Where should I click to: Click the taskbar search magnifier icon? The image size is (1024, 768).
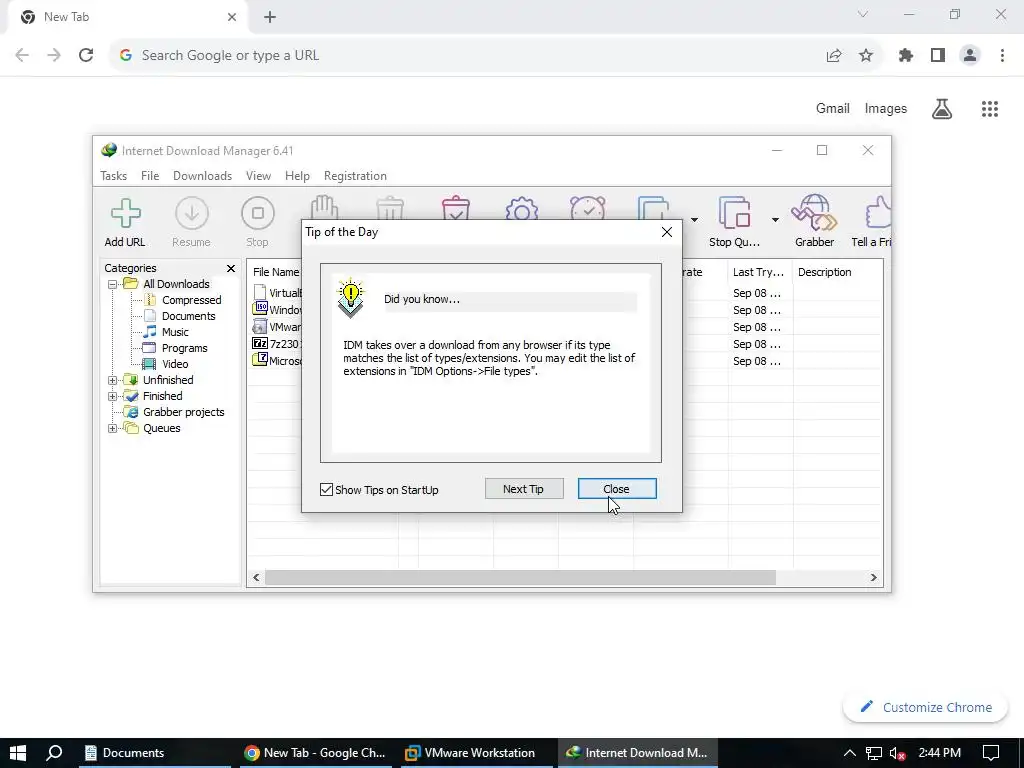pyautogui.click(x=54, y=753)
